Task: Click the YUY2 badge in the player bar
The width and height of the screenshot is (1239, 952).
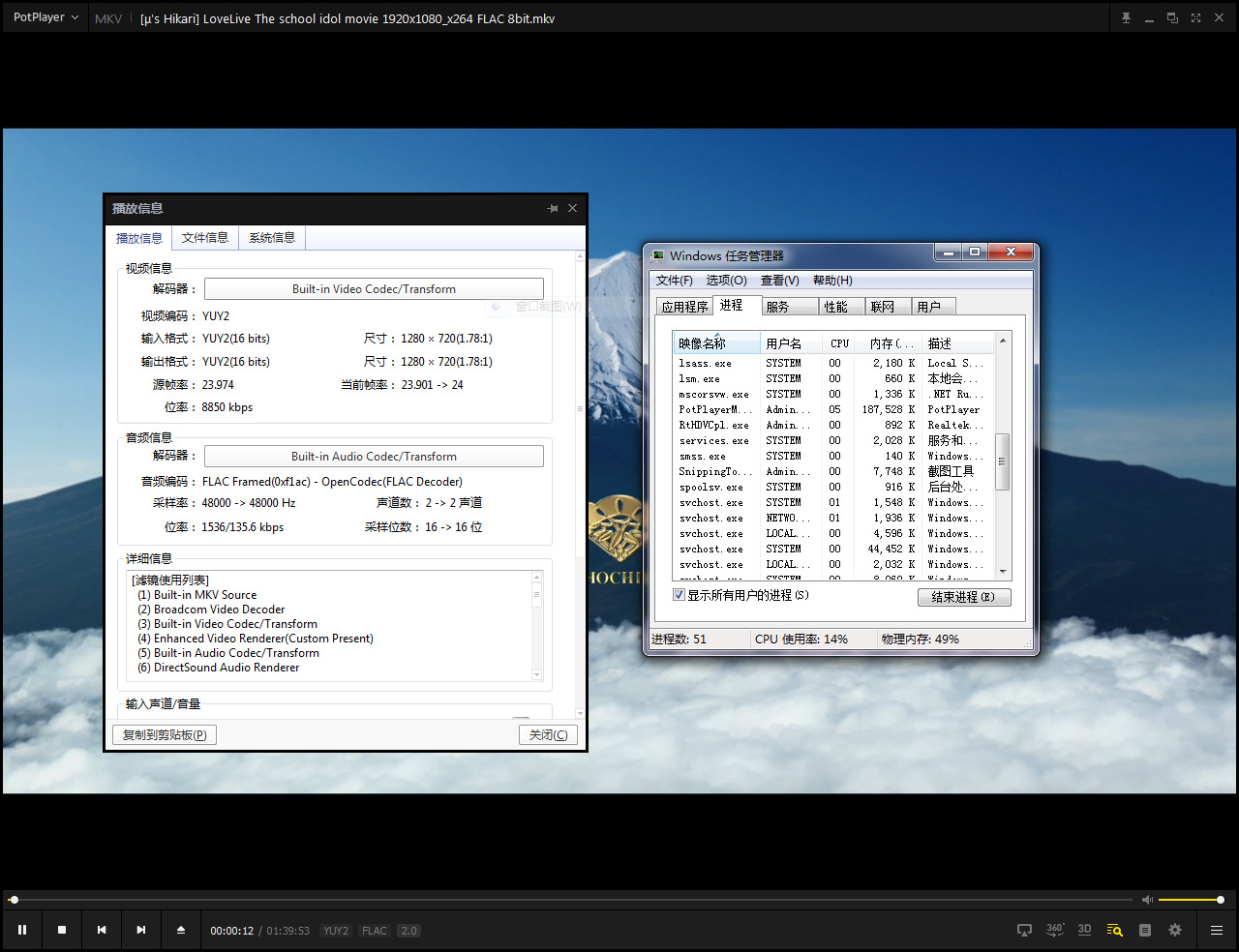Action: click(x=336, y=931)
